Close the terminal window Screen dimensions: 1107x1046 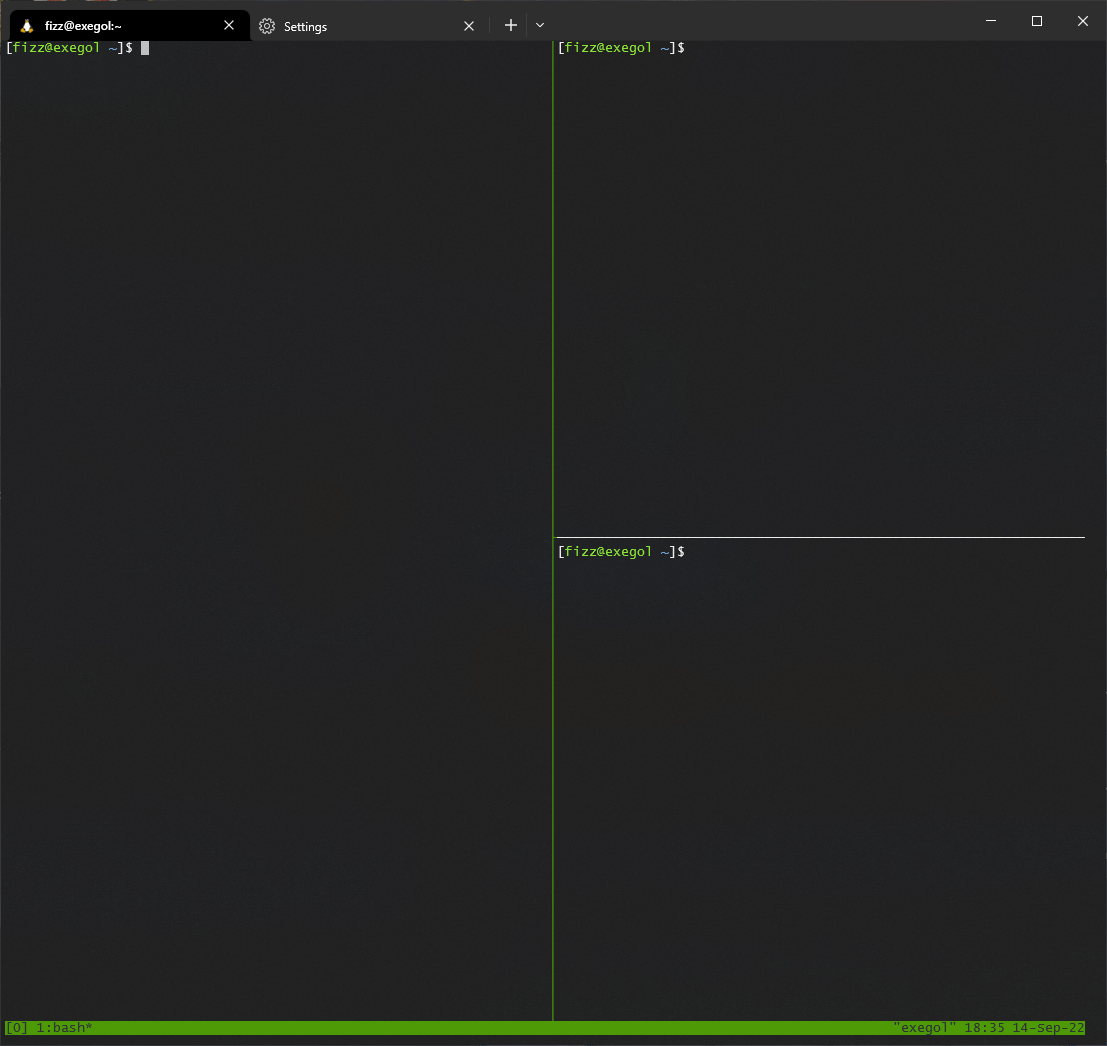click(1082, 21)
